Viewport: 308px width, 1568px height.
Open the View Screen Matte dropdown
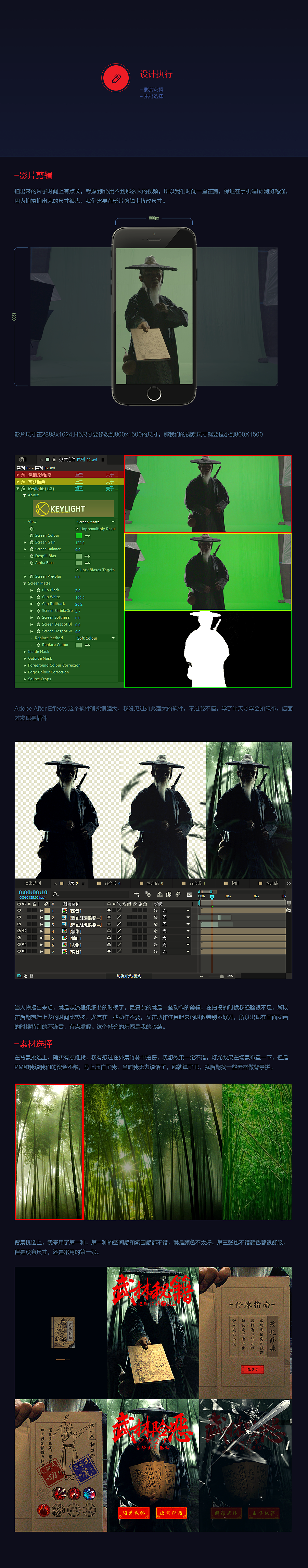click(96, 522)
